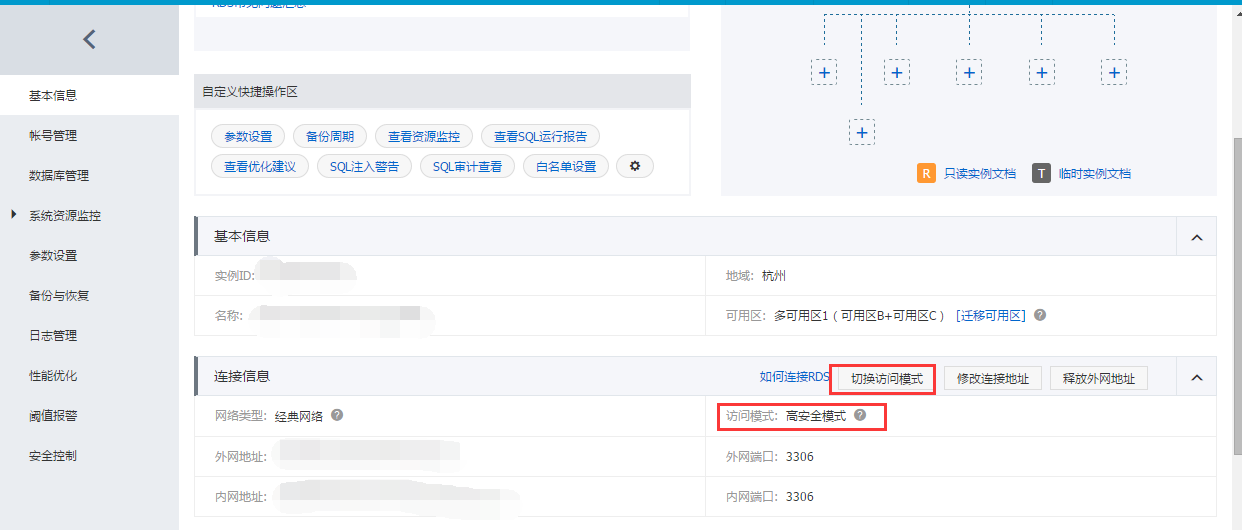Click the 迁移可用区 link

click(991, 315)
